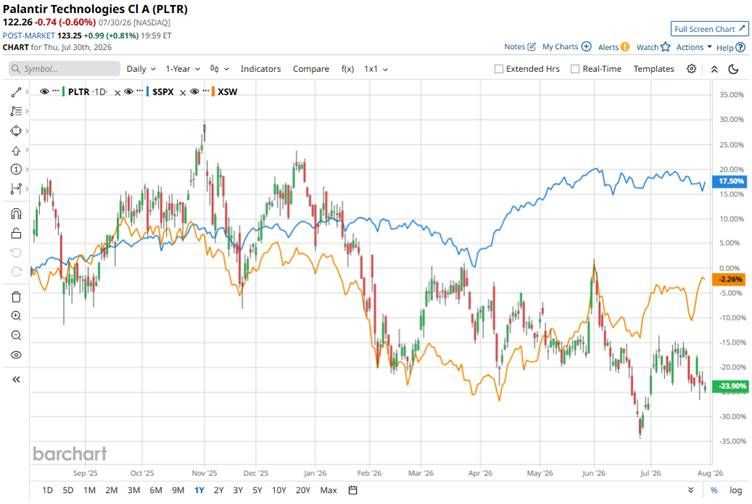Remove the PLTR series with X

[118, 93]
